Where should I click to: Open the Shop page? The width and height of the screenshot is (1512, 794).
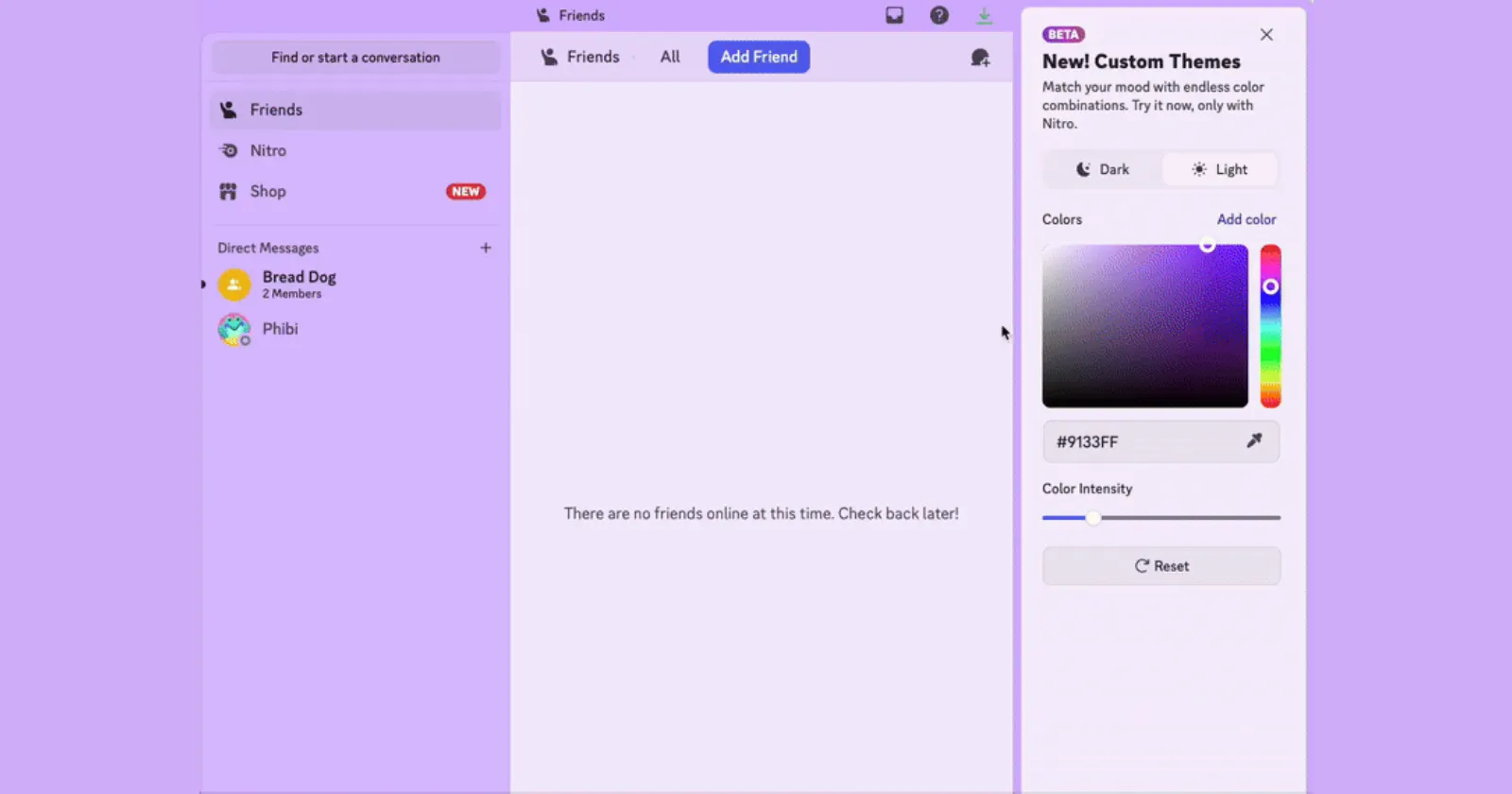click(x=355, y=191)
